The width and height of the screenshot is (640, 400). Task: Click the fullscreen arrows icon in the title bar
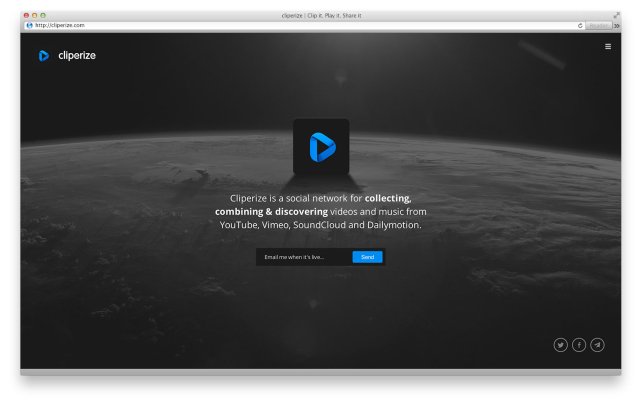(616, 15)
